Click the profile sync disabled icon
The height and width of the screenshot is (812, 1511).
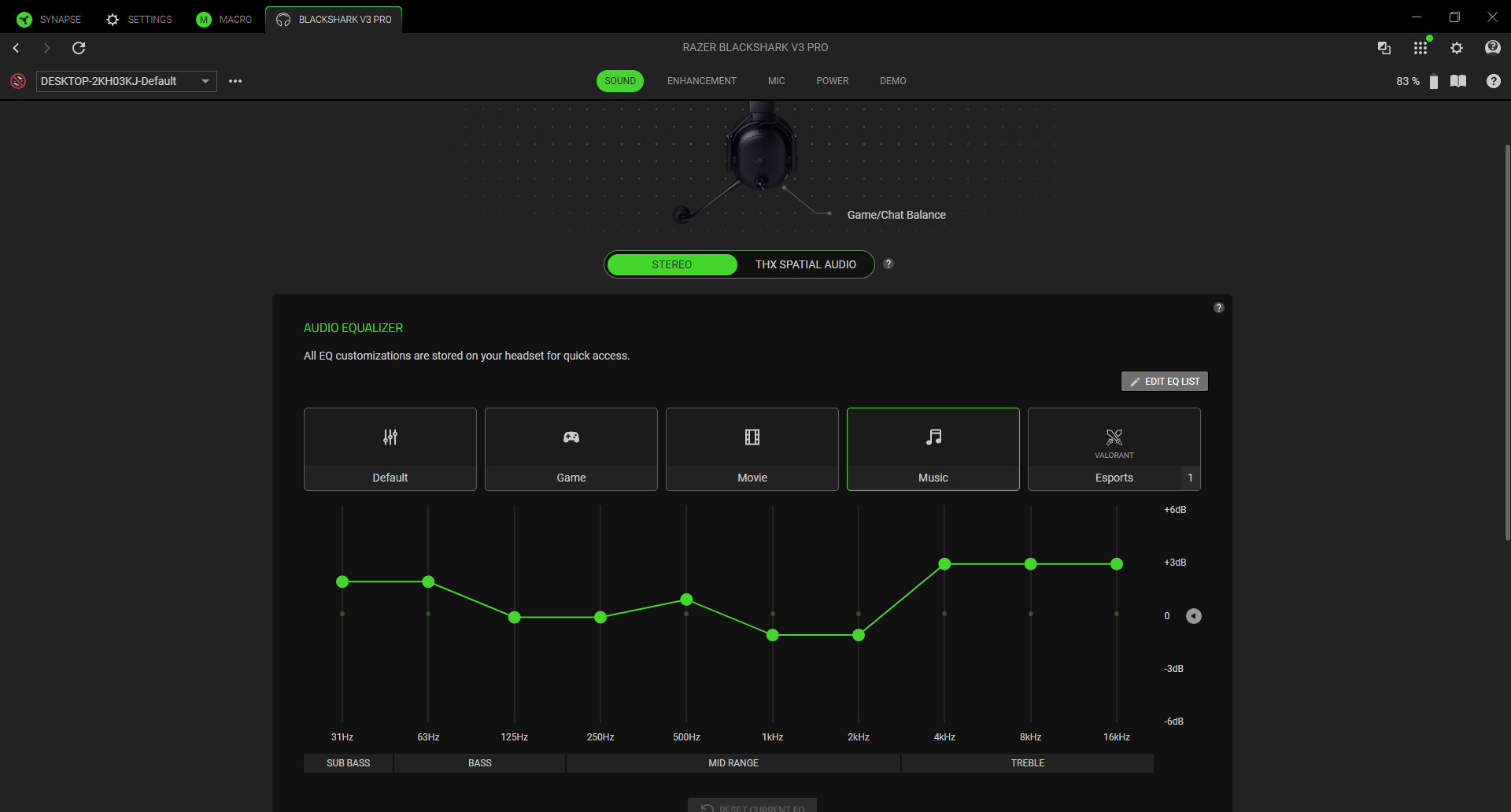point(18,81)
